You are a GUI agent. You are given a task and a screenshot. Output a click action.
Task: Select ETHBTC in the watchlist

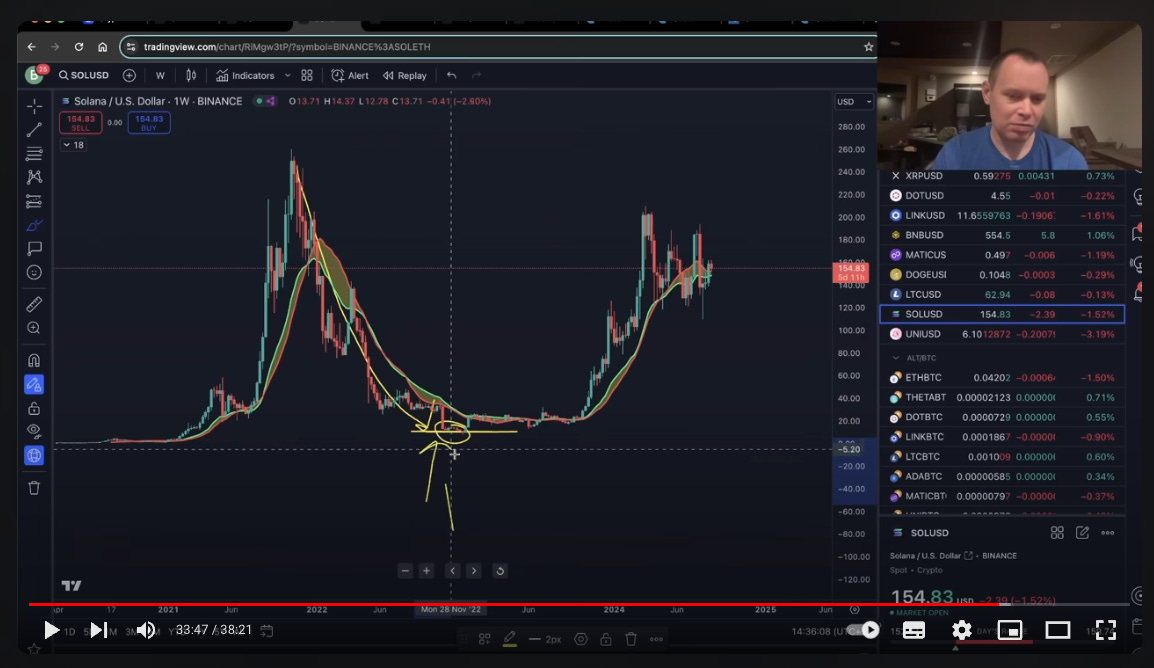pos(1002,377)
